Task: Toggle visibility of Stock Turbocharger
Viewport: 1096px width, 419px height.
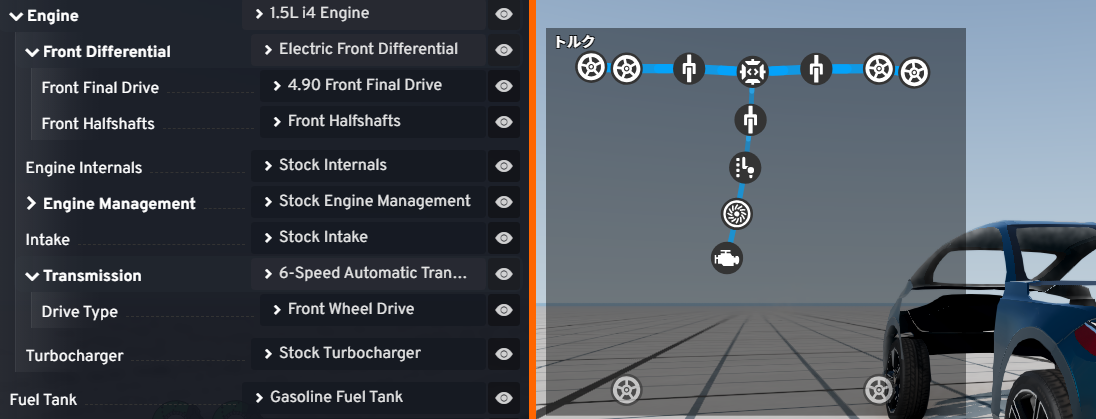Action: tap(504, 355)
